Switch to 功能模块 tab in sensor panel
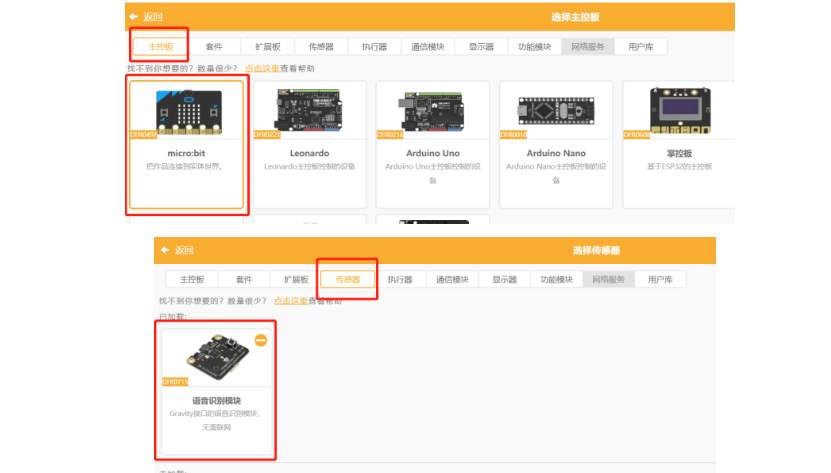Viewport: 831px width, 473px height. [x=556, y=279]
